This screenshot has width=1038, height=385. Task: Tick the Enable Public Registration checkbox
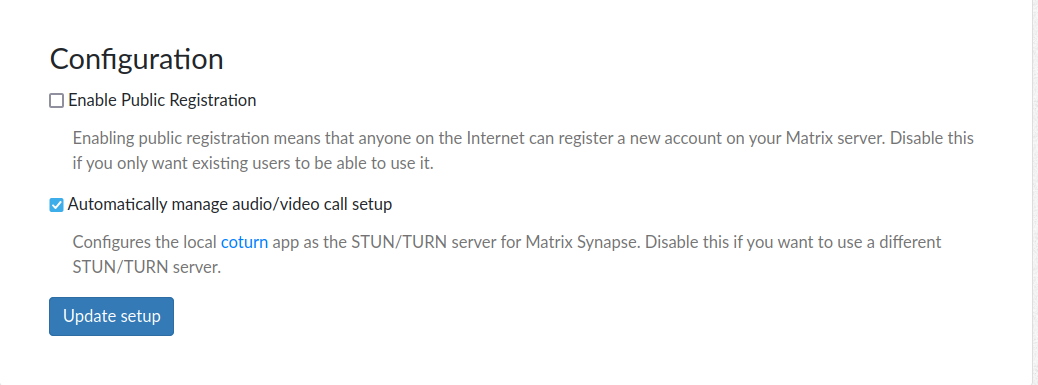pyautogui.click(x=56, y=101)
